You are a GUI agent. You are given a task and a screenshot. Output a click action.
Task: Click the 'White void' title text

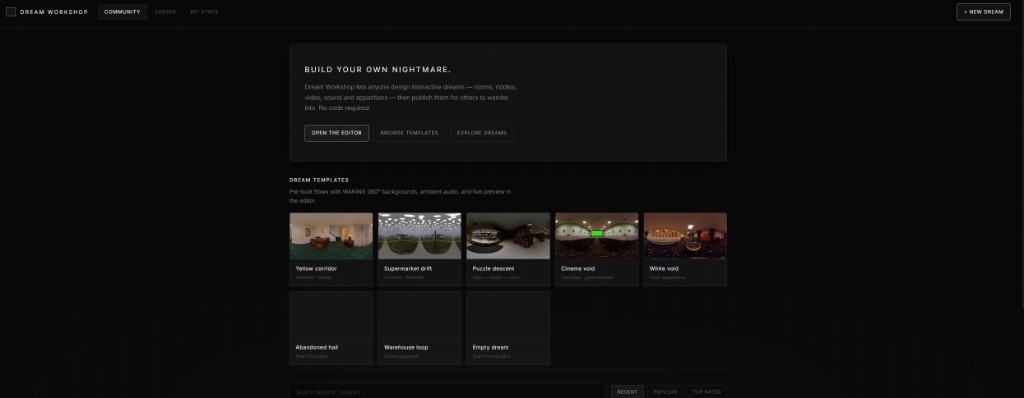(664, 269)
